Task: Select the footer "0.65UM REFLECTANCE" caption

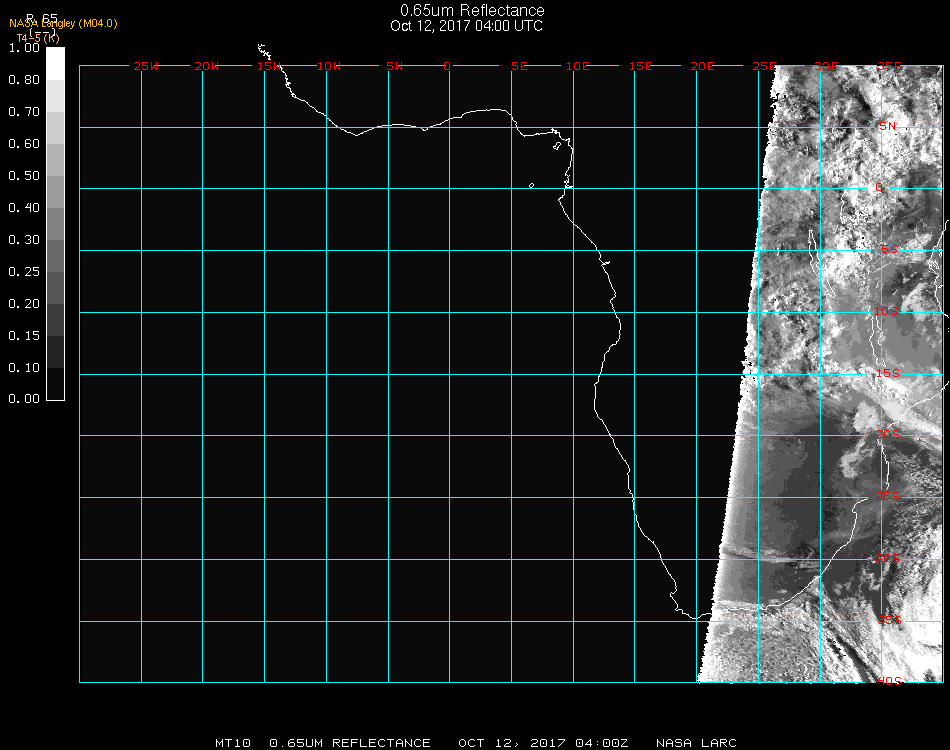Action: tap(350, 743)
